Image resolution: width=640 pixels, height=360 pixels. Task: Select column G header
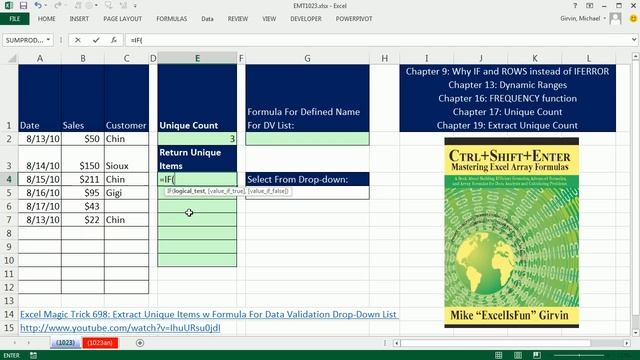(307, 58)
